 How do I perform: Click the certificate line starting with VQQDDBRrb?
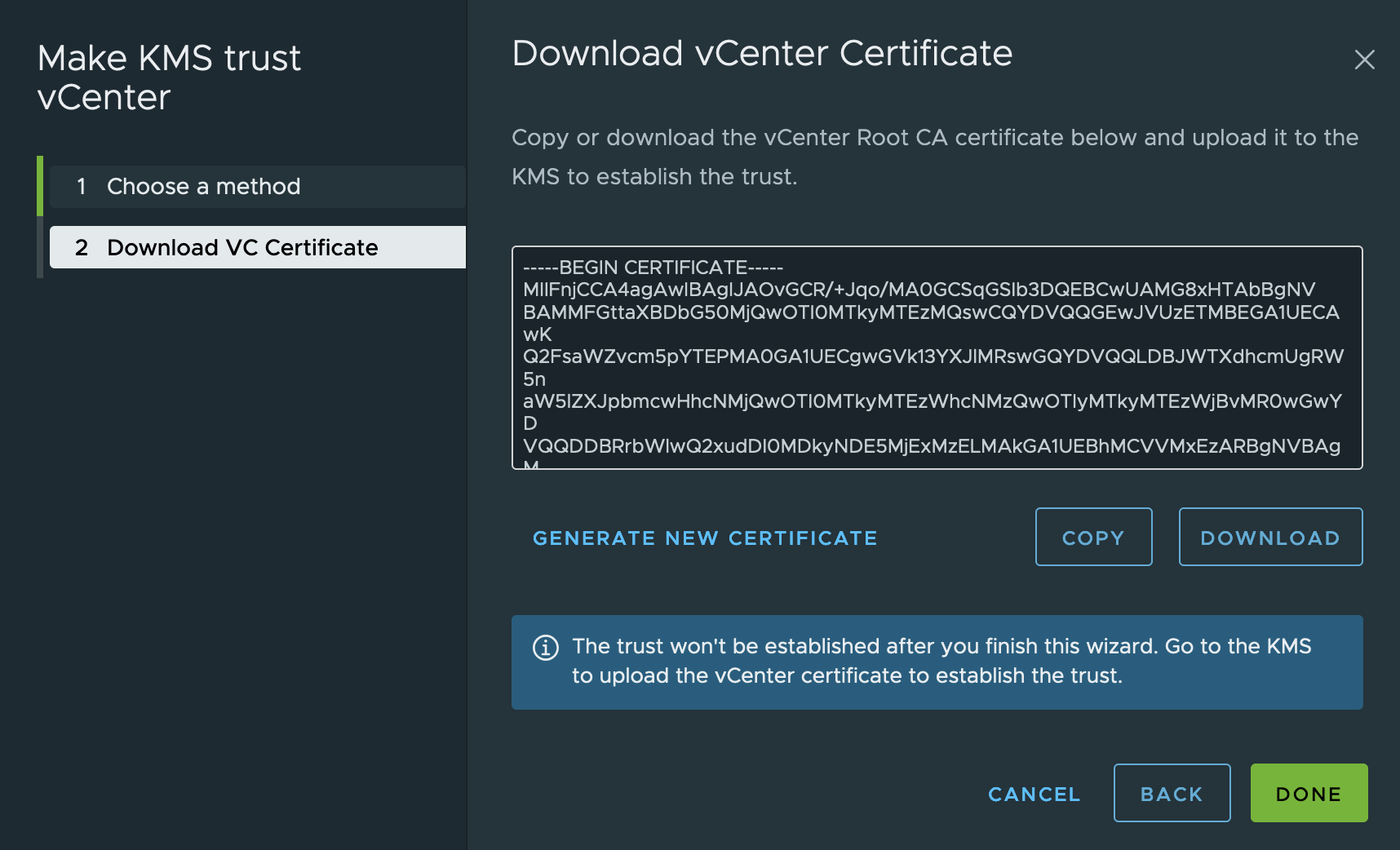tap(931, 446)
